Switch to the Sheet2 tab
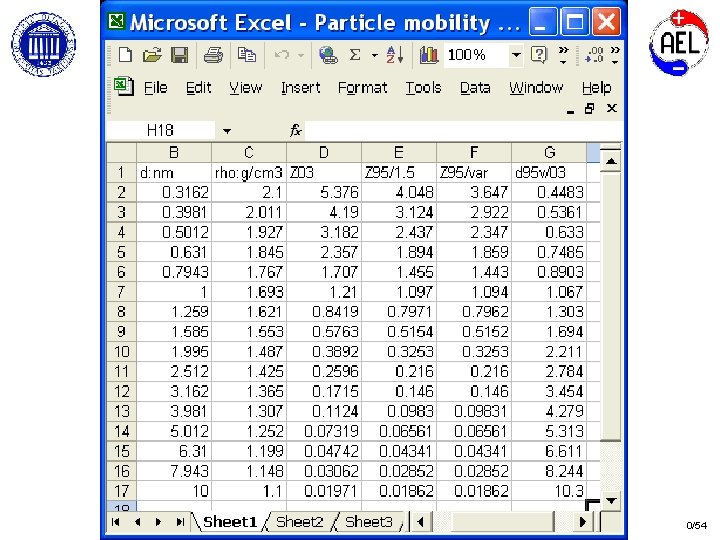Image resolution: width=720 pixels, height=540 pixels. point(299,522)
